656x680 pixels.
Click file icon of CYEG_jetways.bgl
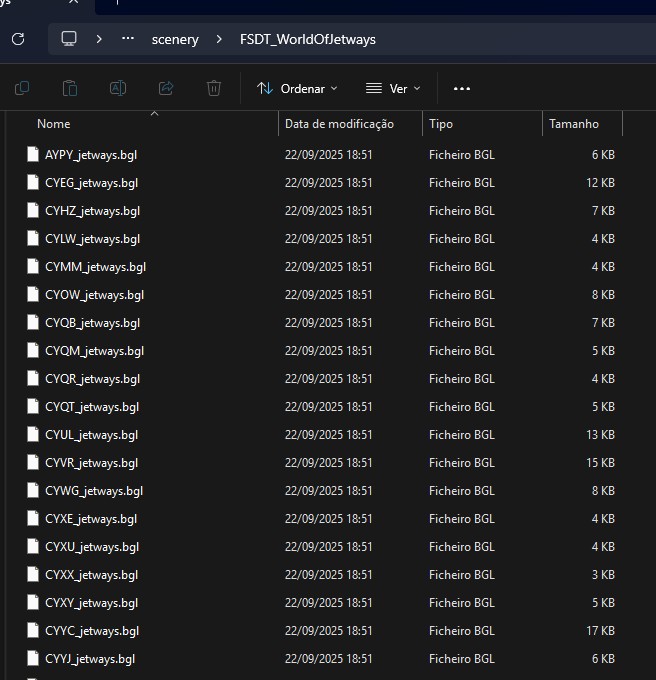click(x=33, y=183)
